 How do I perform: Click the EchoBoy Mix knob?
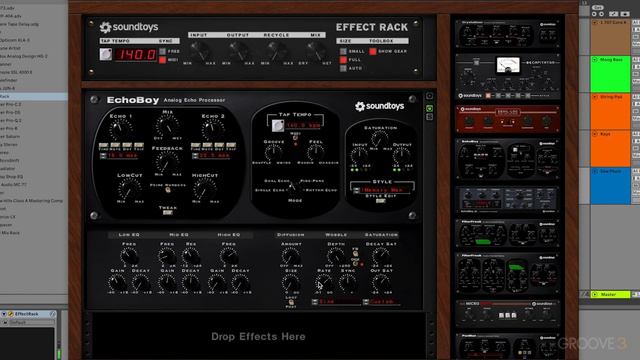[x=167, y=125]
